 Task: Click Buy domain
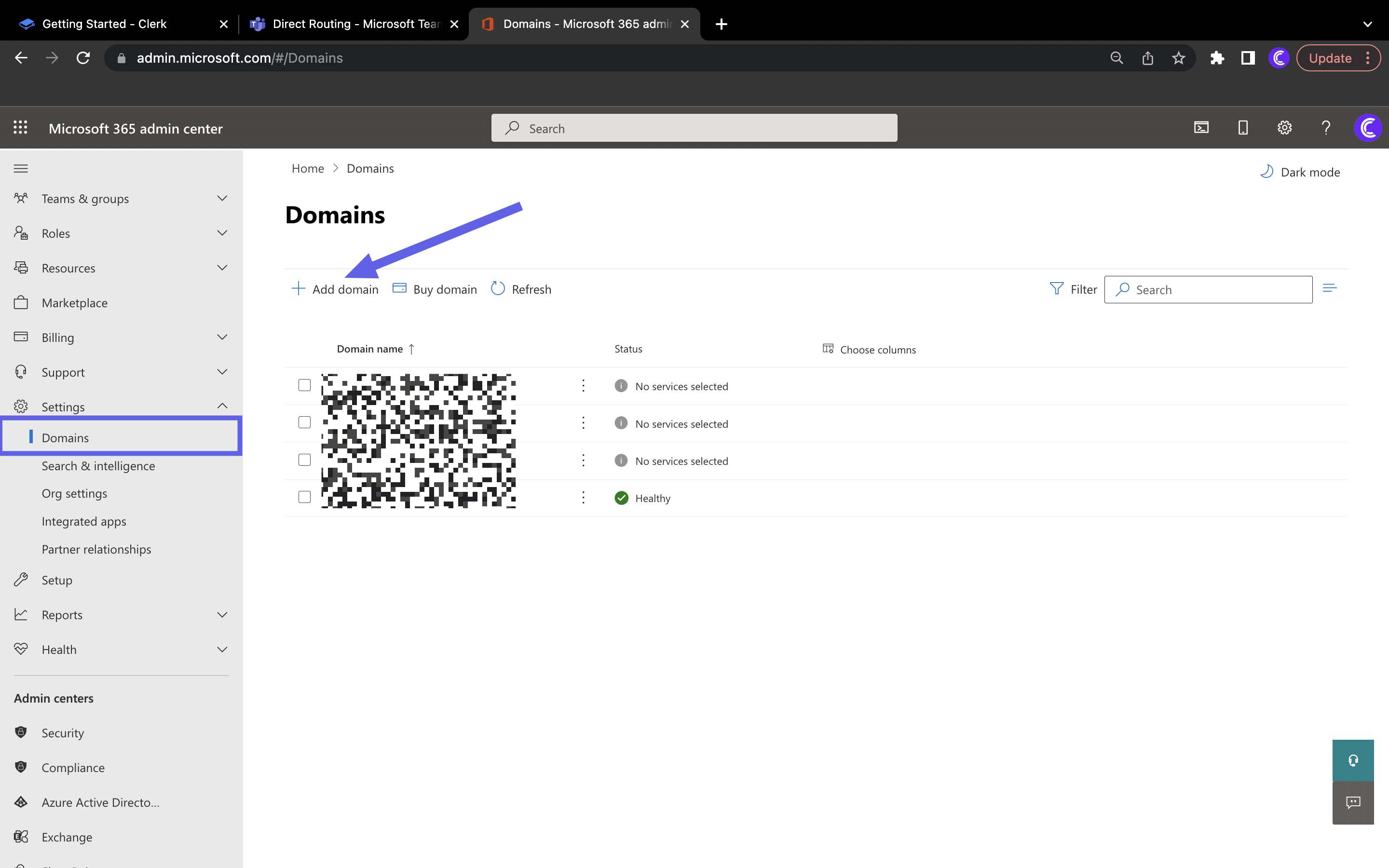(x=435, y=289)
